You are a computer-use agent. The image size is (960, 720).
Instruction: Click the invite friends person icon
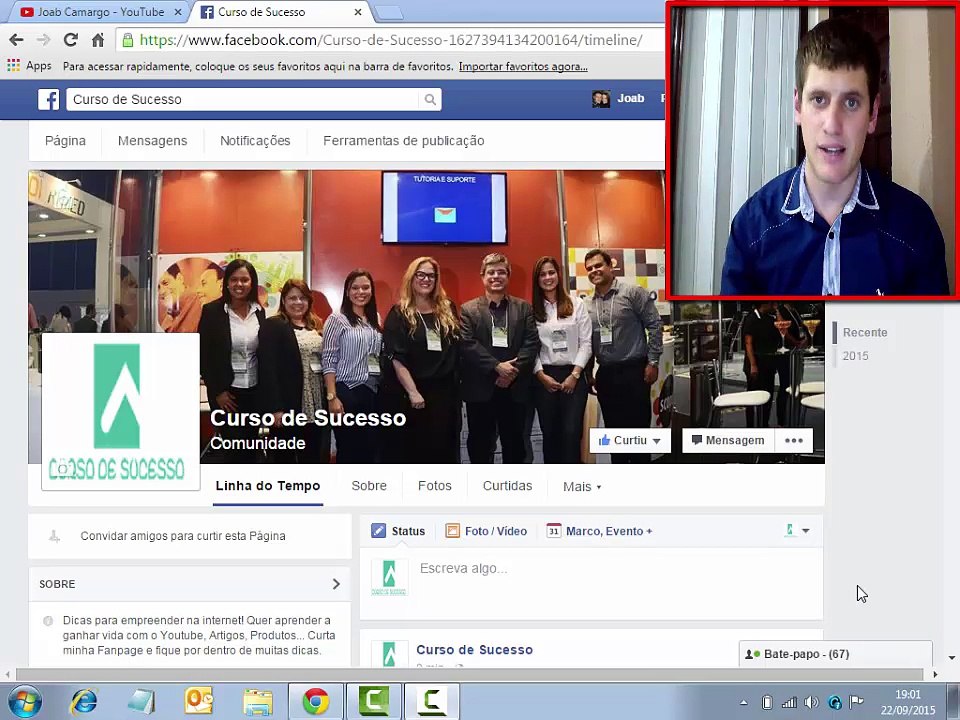[54, 536]
